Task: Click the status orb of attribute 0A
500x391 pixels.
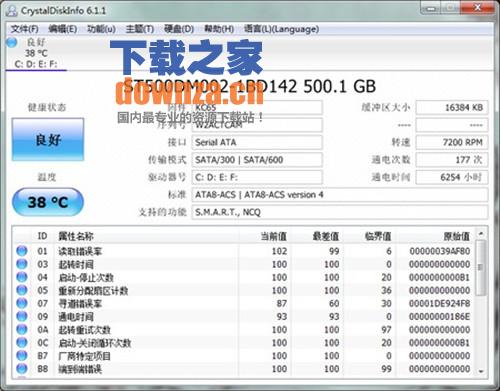Action: click(x=22, y=329)
